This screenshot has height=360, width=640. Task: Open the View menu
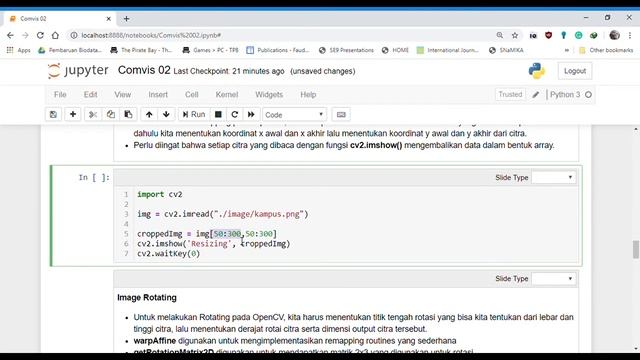click(122, 95)
